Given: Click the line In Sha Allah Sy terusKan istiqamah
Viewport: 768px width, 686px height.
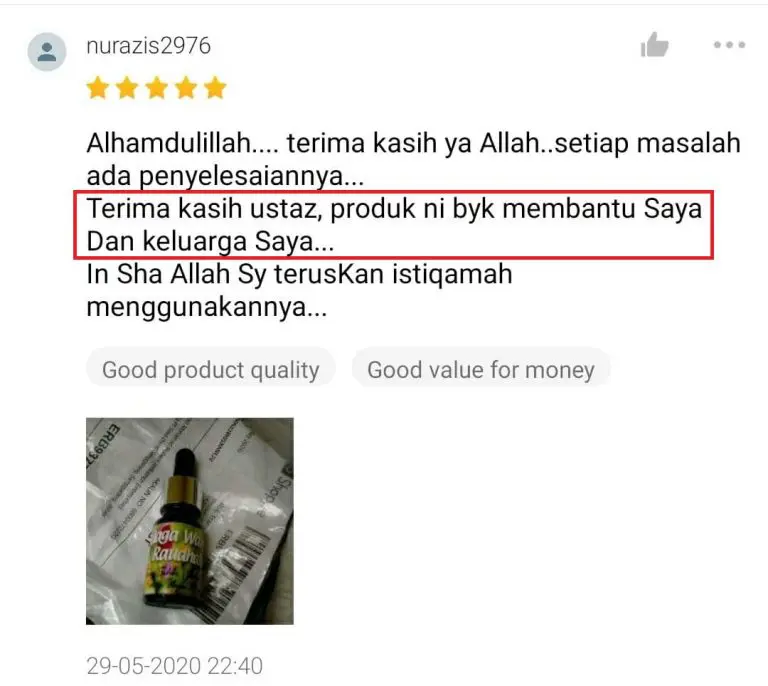Looking at the screenshot, I should click(299, 274).
